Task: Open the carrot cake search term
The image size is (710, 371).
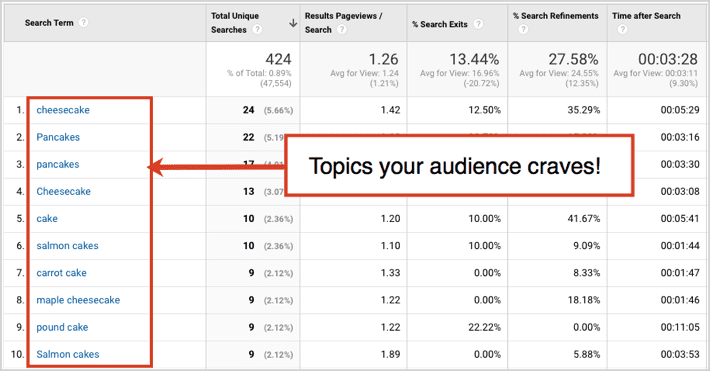Action: [x=62, y=273]
